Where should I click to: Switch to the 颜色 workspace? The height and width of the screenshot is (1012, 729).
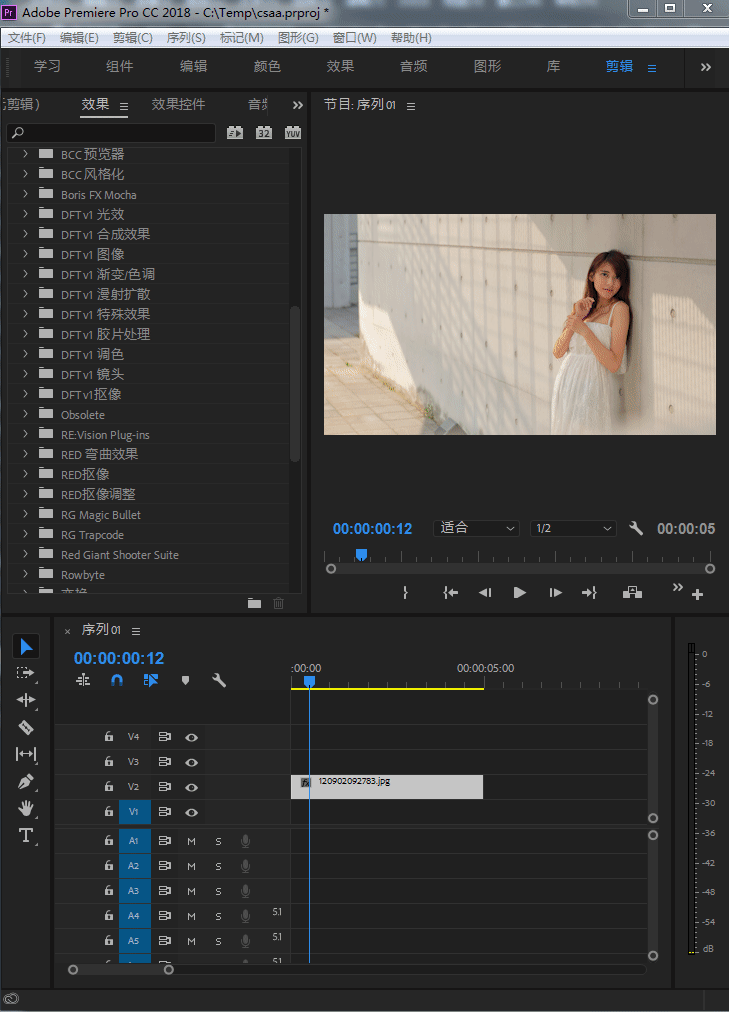(267, 66)
